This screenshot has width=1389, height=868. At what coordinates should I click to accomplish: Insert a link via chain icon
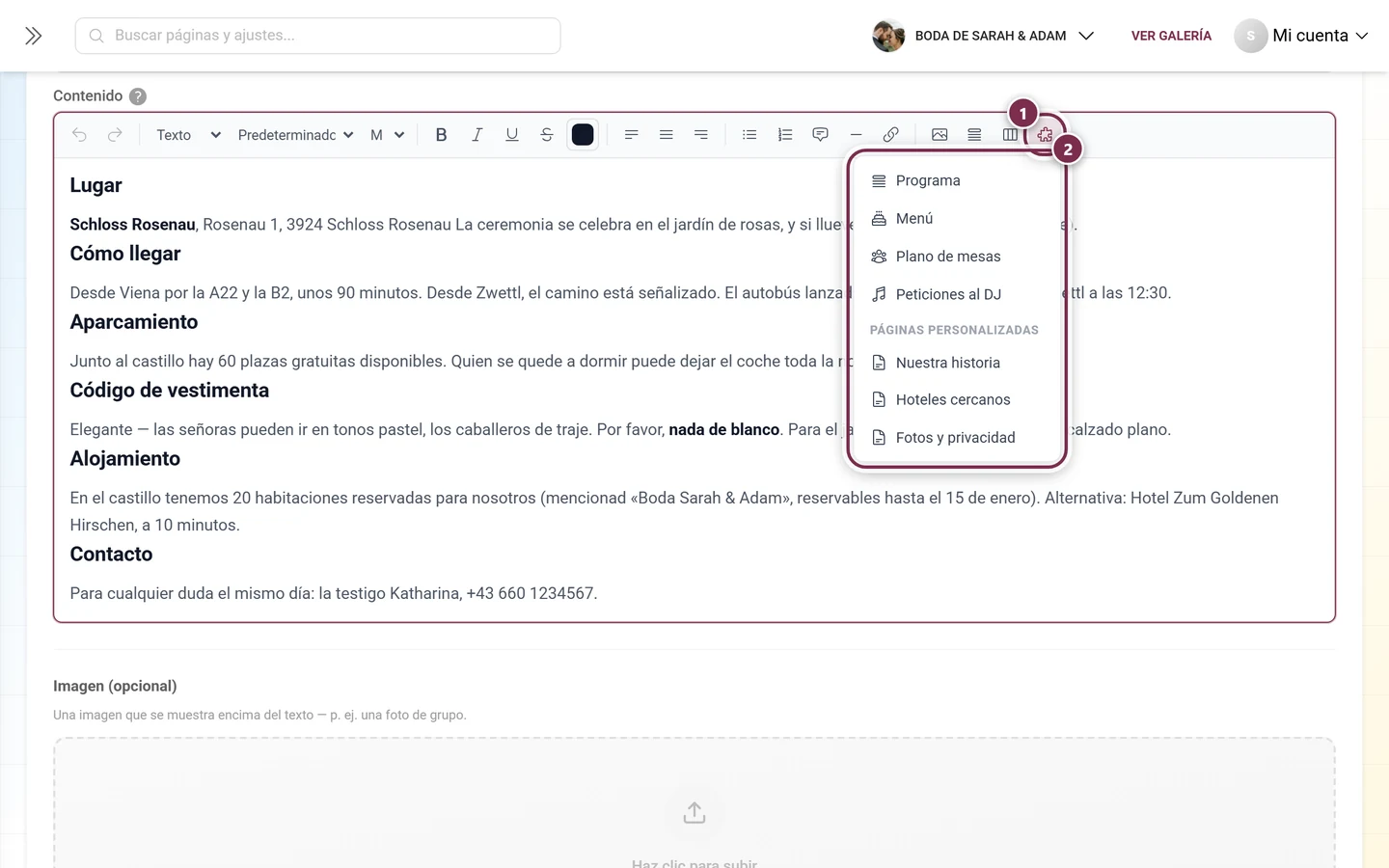[890, 135]
